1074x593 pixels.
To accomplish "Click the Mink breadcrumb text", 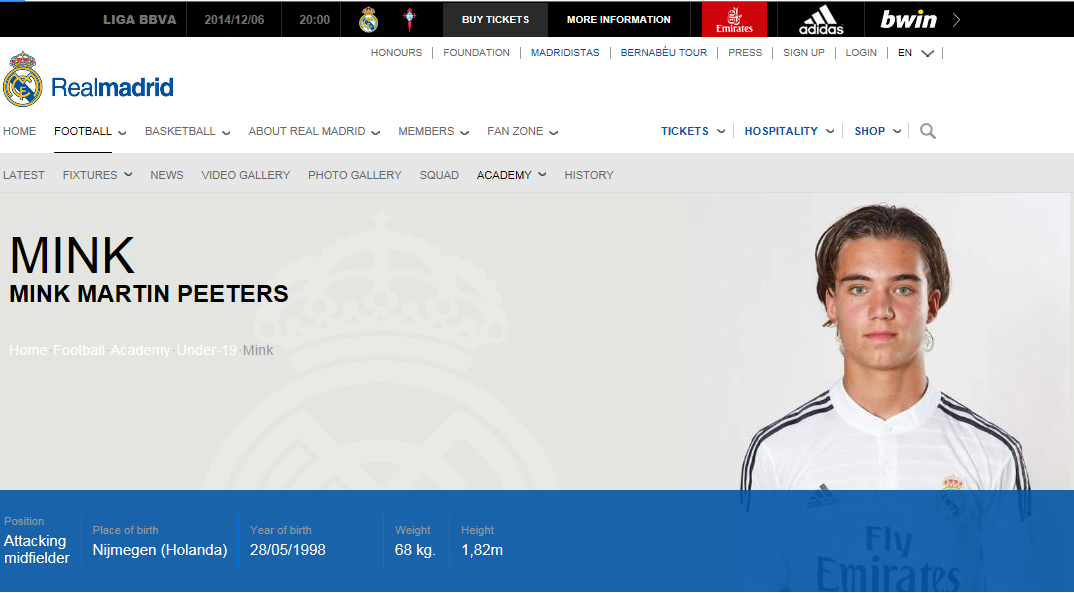I will 258,350.
